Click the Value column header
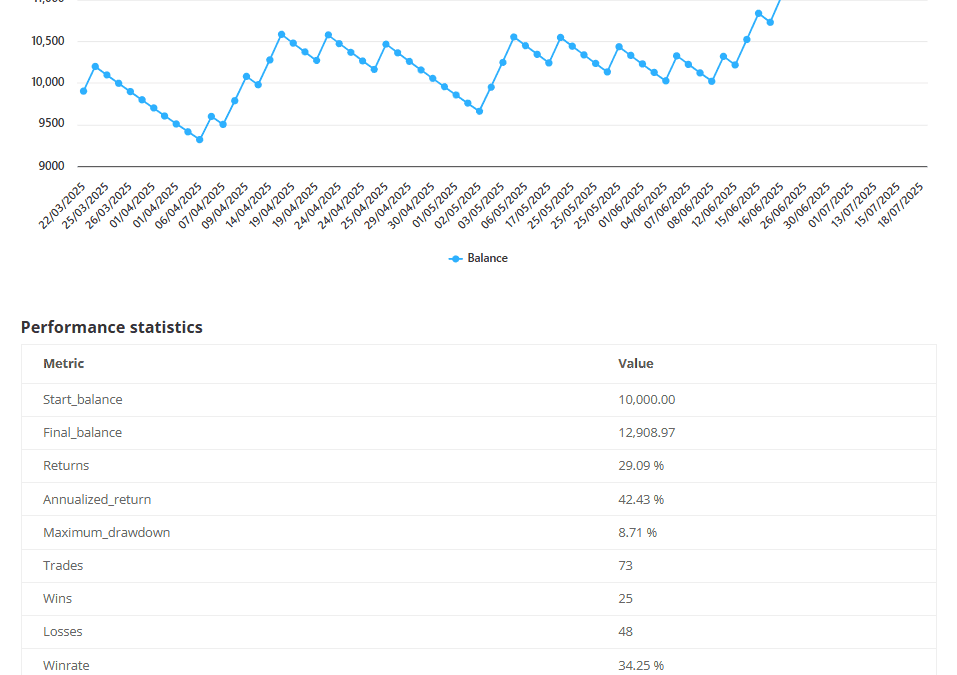 coord(635,364)
